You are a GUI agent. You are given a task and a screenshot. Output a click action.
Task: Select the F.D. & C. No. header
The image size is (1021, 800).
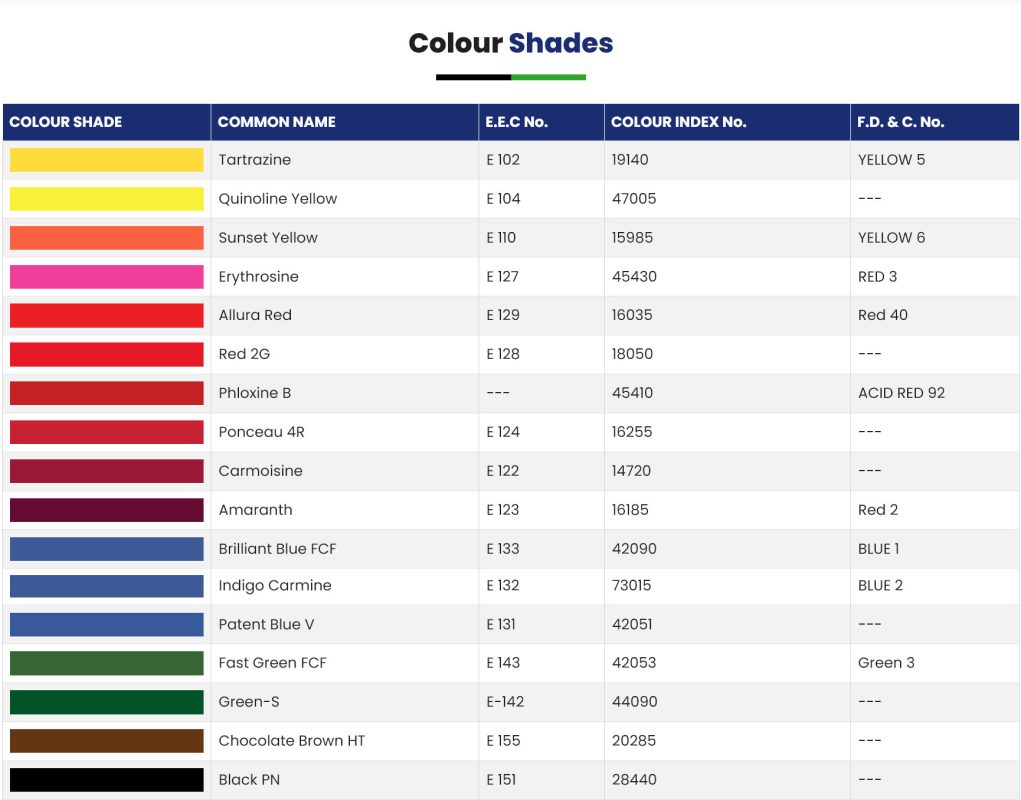pos(900,122)
